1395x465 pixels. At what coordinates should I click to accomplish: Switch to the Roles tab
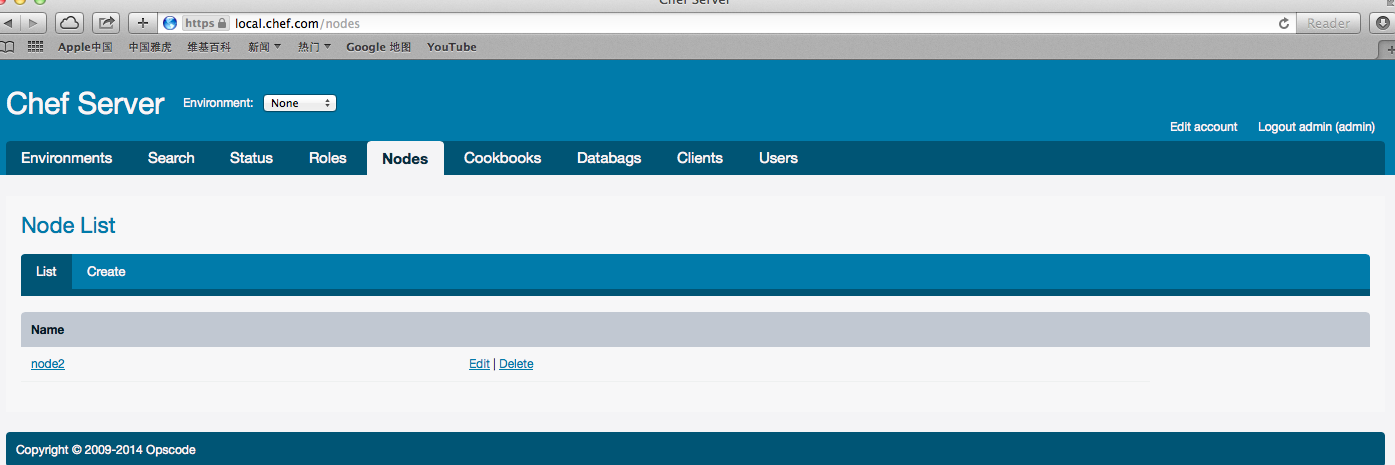tap(328, 158)
